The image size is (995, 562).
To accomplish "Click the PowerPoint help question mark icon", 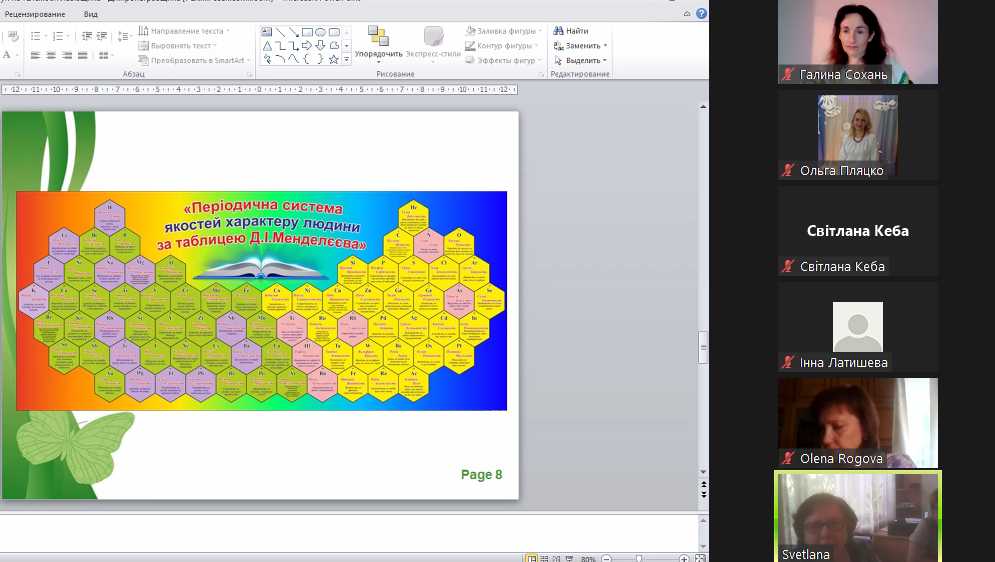I will [x=701, y=13].
